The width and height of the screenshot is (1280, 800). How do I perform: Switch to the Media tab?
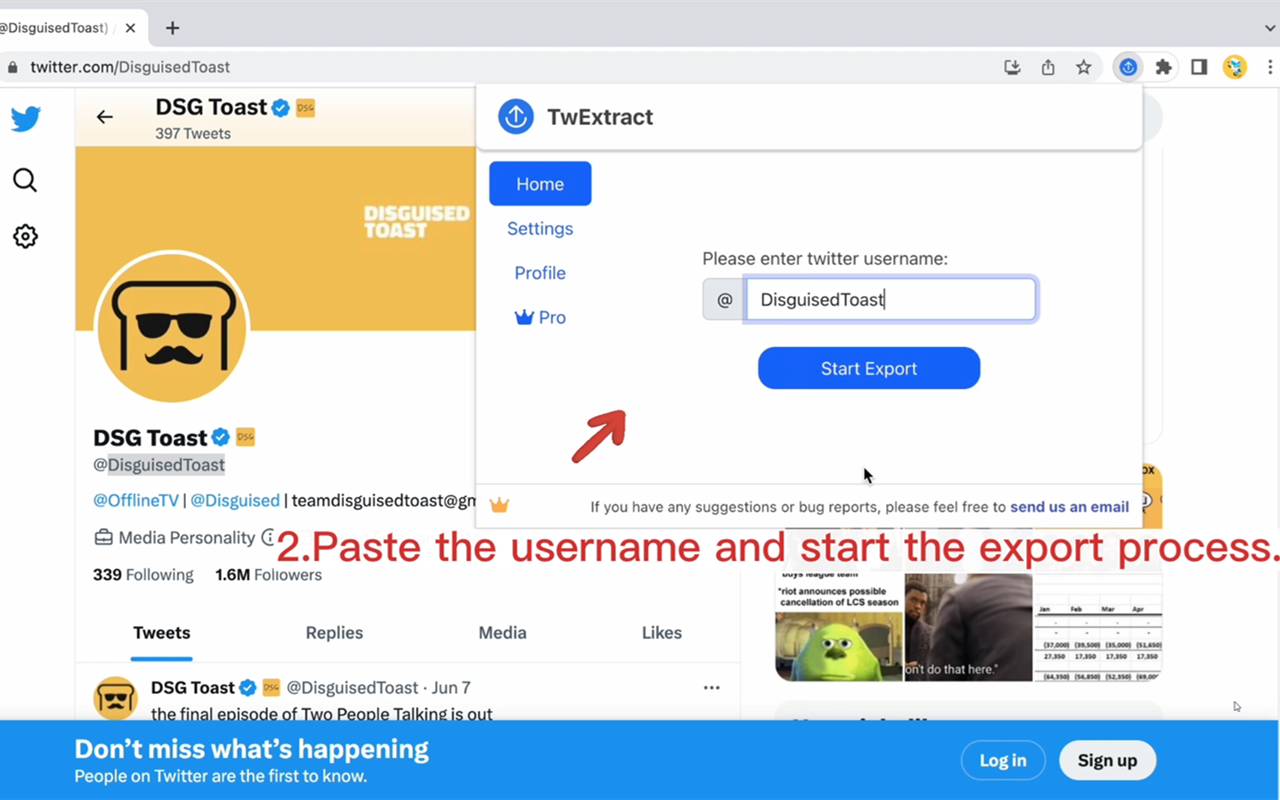502,632
